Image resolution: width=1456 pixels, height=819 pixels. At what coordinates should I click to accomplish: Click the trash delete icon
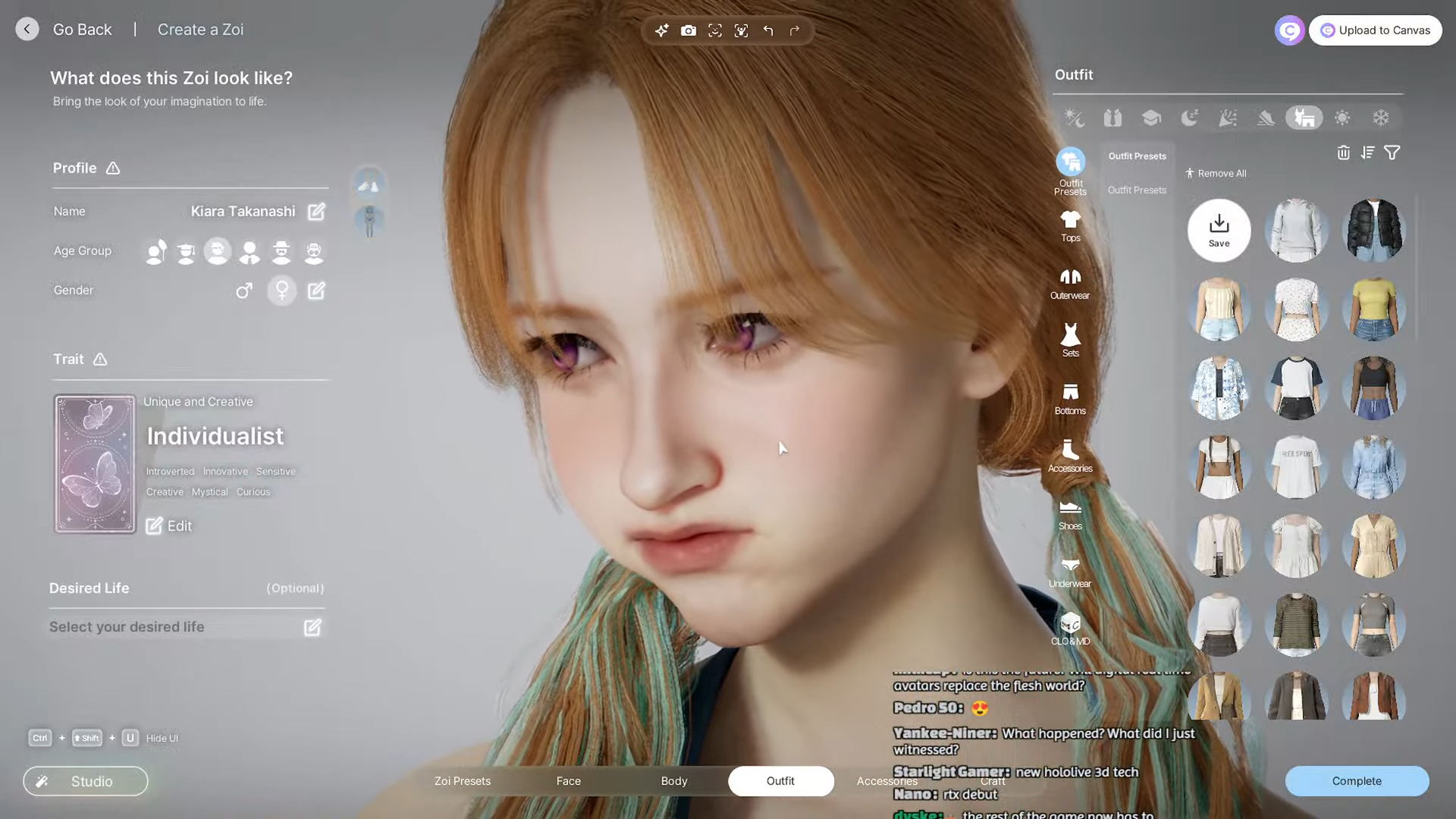pyautogui.click(x=1343, y=152)
